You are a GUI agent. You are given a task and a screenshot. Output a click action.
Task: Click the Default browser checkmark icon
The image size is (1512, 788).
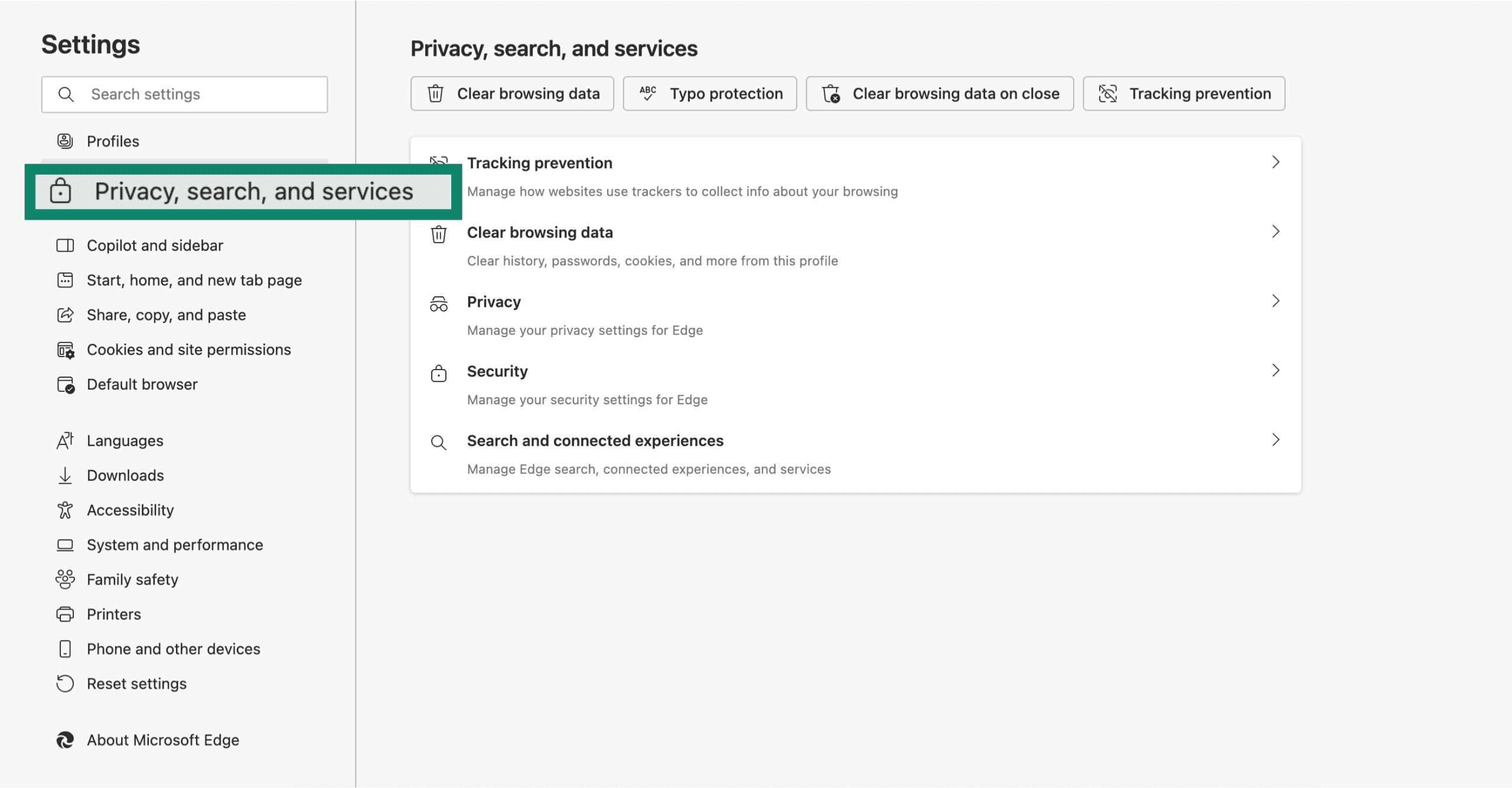point(65,384)
